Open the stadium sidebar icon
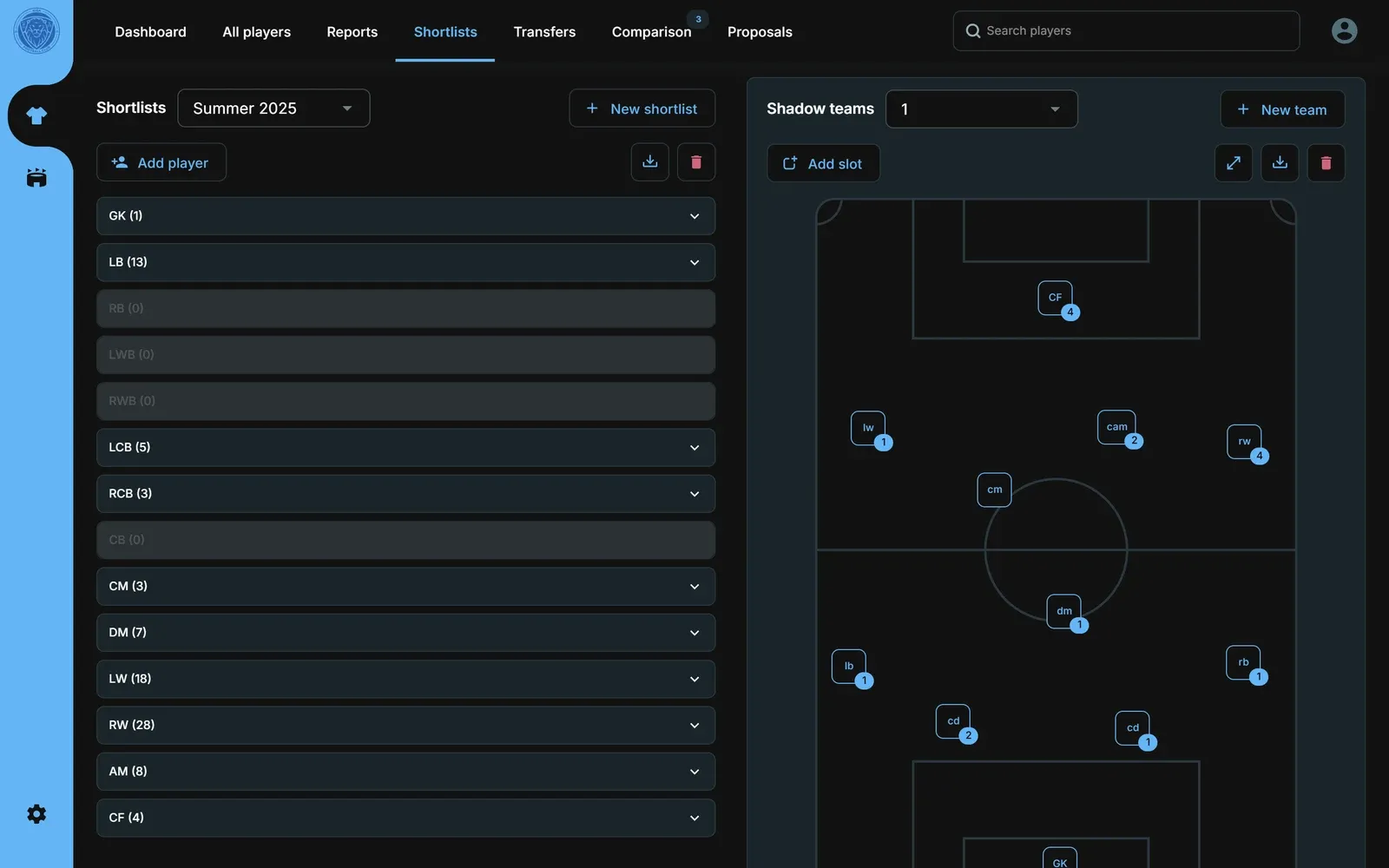 [x=36, y=178]
